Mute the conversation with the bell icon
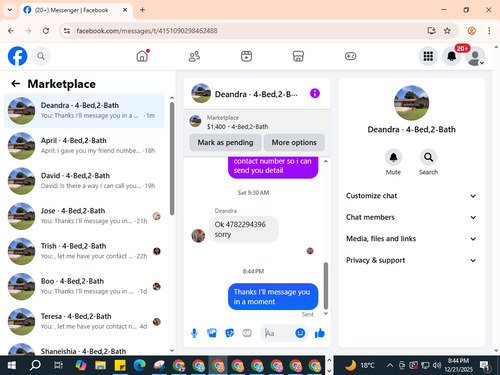Screen dimensions: 500x375 (393, 157)
